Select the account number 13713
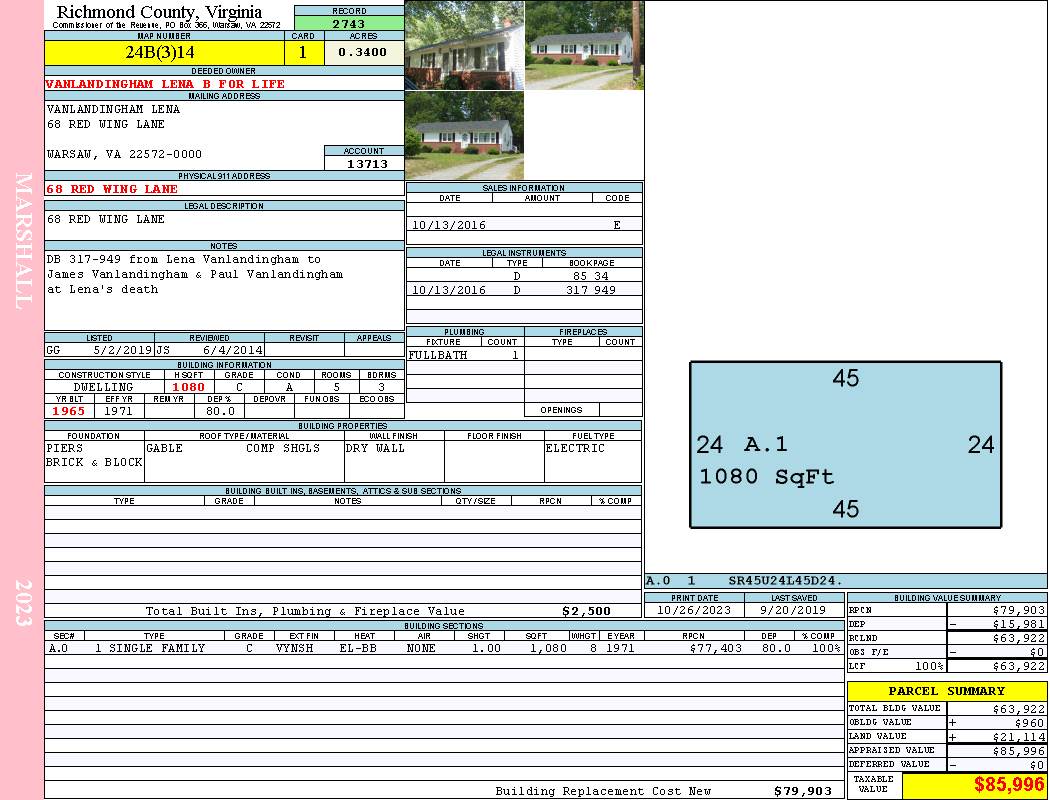The width and height of the screenshot is (1050, 800). pyautogui.click(x=364, y=164)
